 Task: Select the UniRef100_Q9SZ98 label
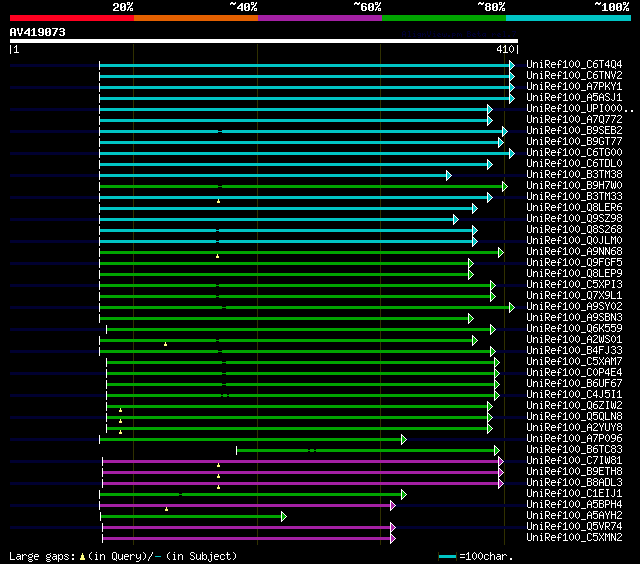574,219
